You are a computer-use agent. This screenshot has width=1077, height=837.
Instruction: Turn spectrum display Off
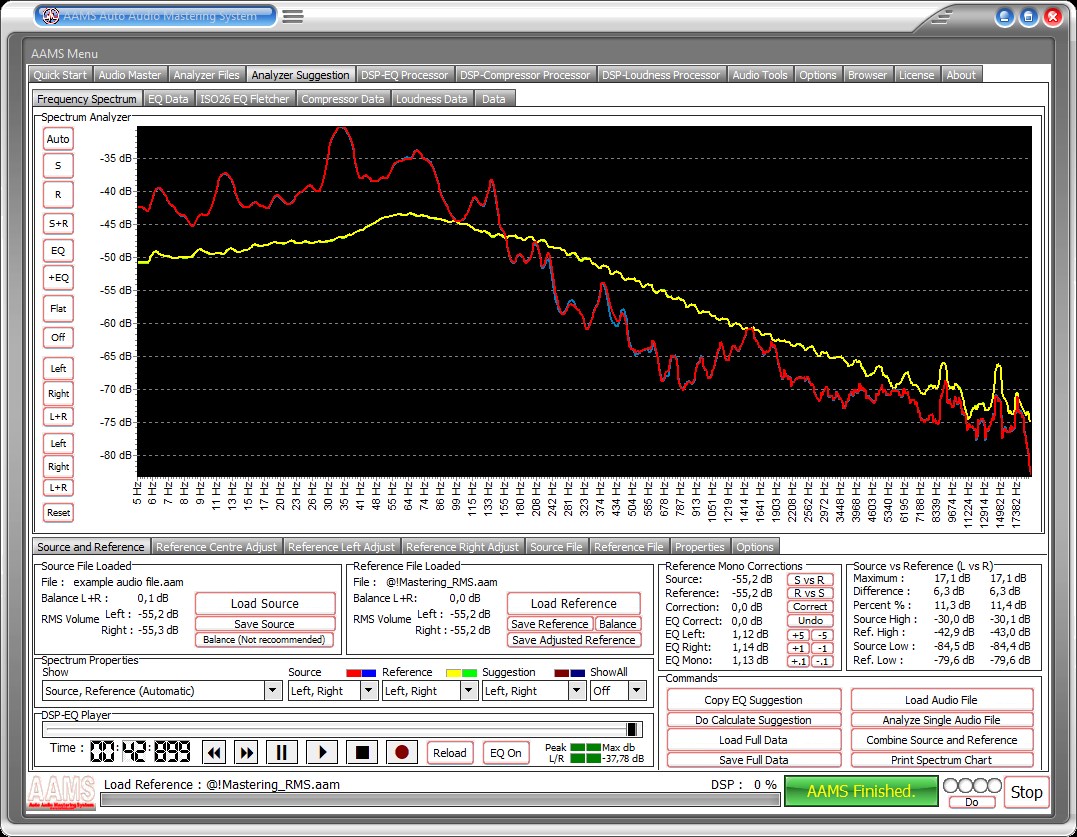[58, 337]
